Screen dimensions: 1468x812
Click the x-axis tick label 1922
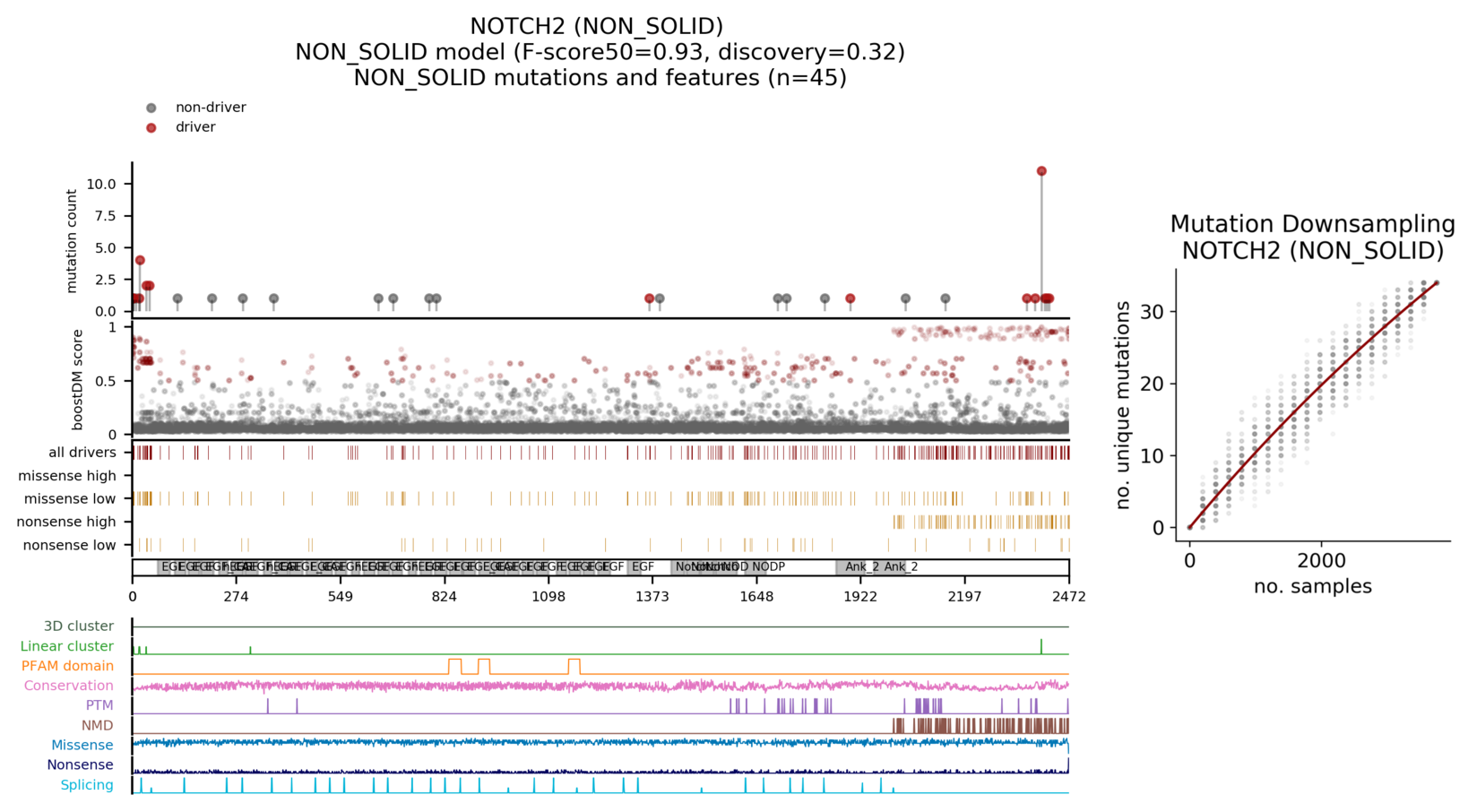point(860,597)
